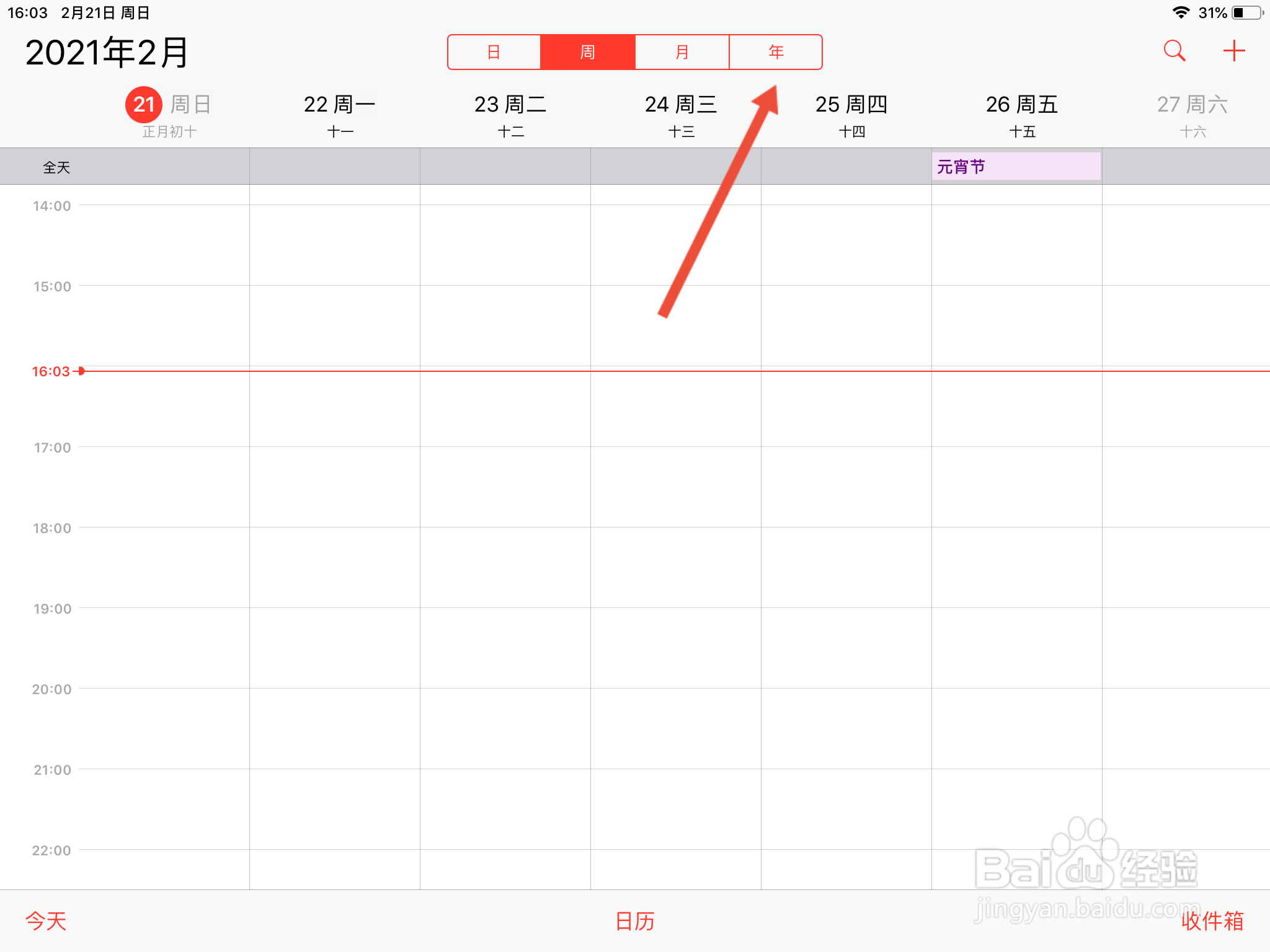Select the 22 周一 day header
Image resolution: width=1270 pixels, height=952 pixels.
coord(340,104)
